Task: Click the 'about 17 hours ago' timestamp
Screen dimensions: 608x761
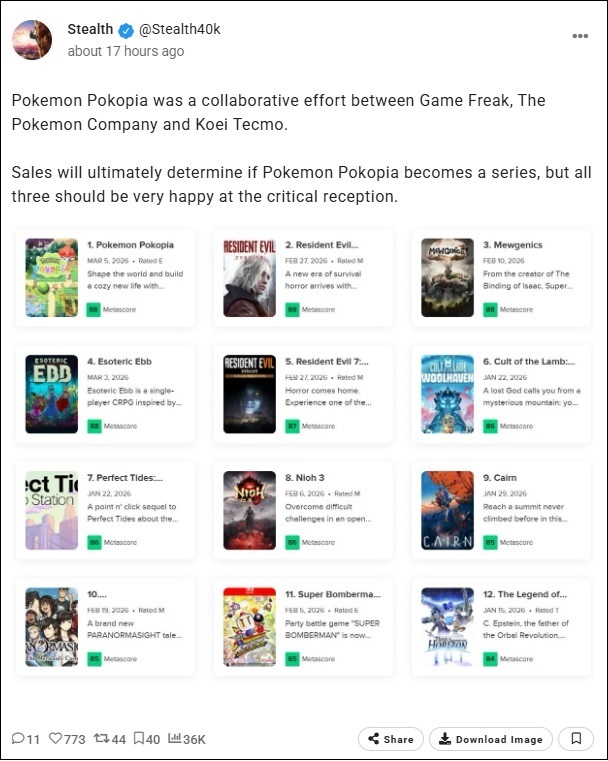Action: point(125,51)
